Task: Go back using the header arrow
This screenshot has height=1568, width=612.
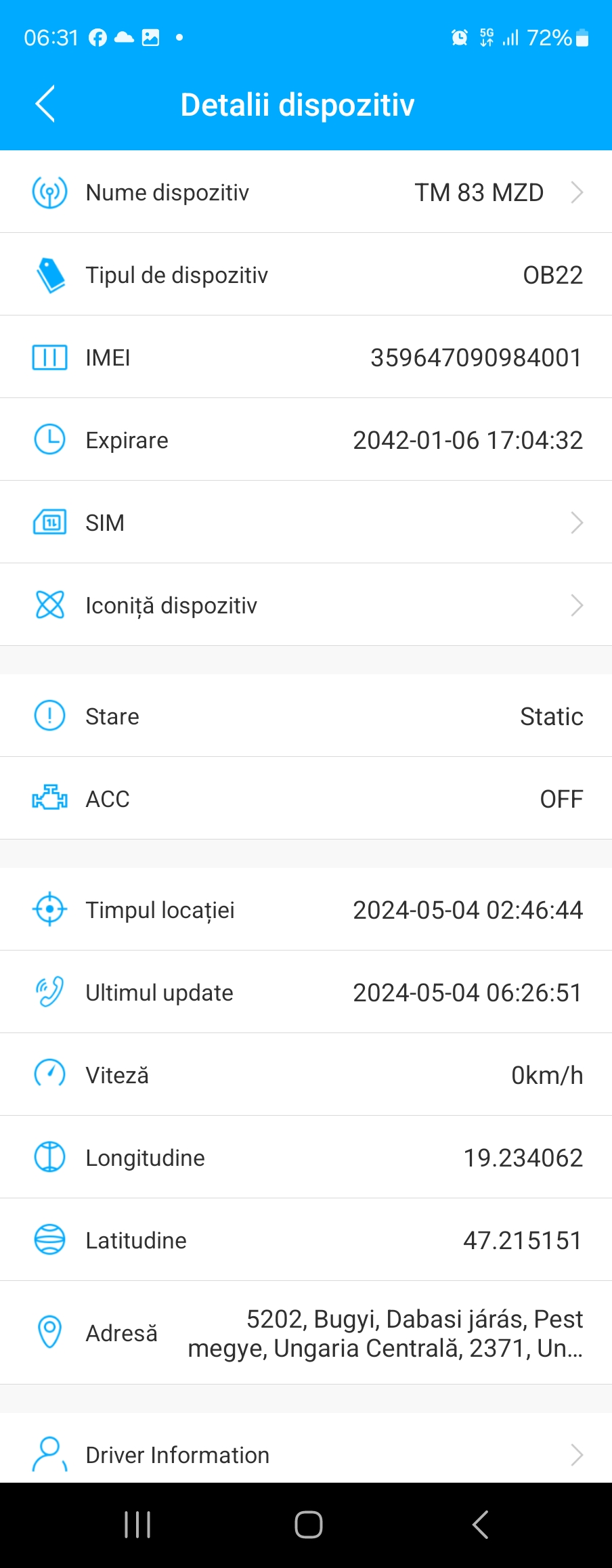Action: [x=45, y=104]
